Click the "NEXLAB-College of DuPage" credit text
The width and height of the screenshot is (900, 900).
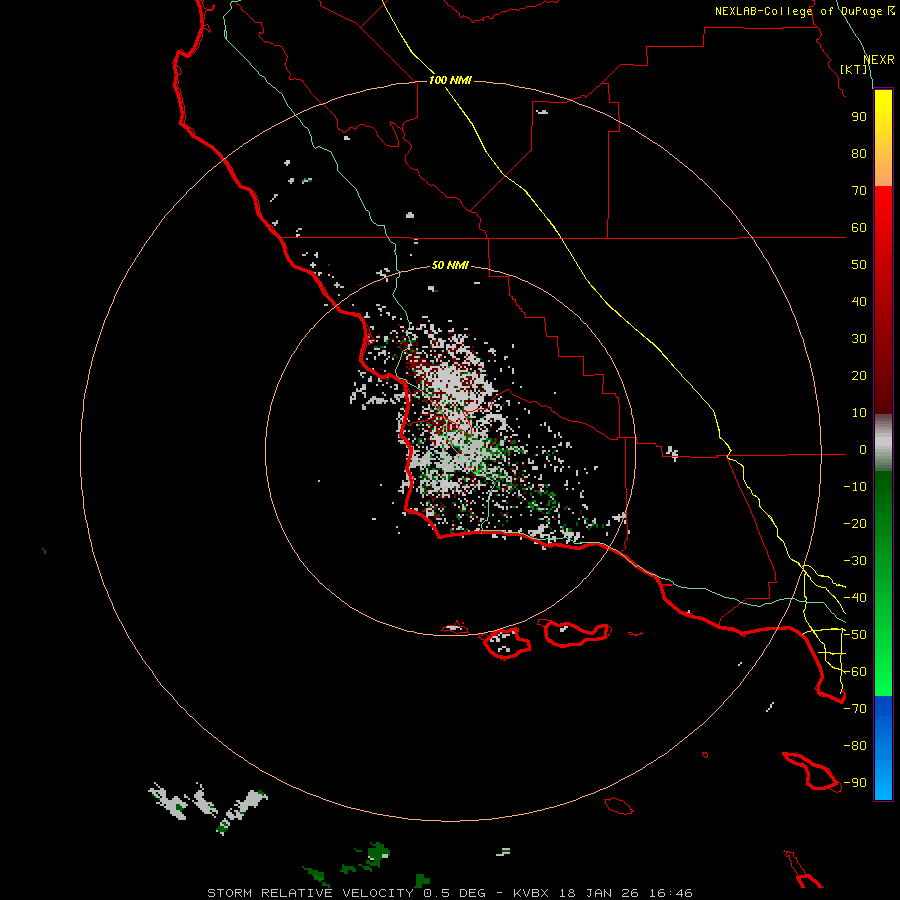tap(800, 11)
